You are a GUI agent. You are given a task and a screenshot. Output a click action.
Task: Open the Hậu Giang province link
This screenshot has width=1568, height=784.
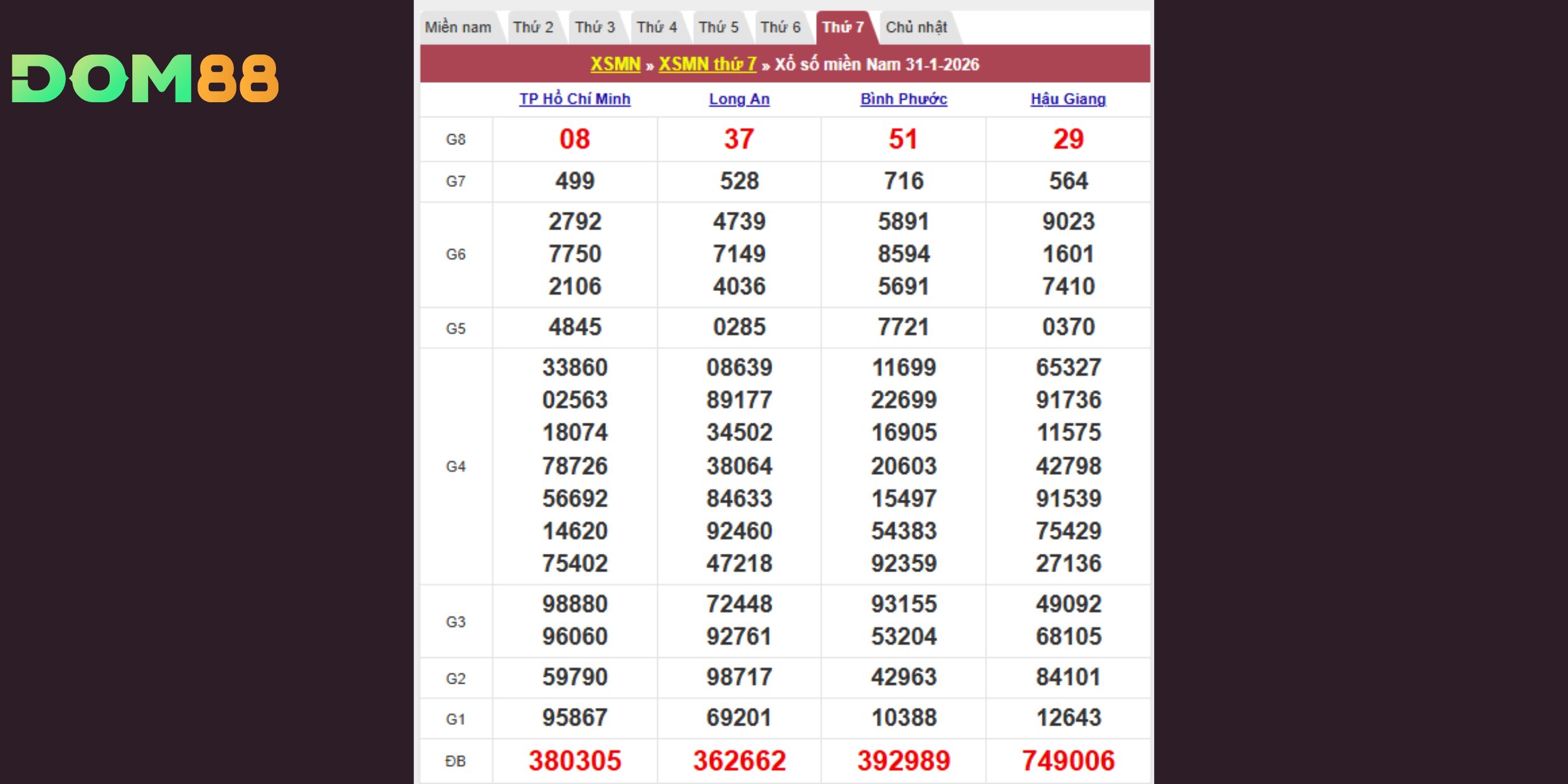1067,99
